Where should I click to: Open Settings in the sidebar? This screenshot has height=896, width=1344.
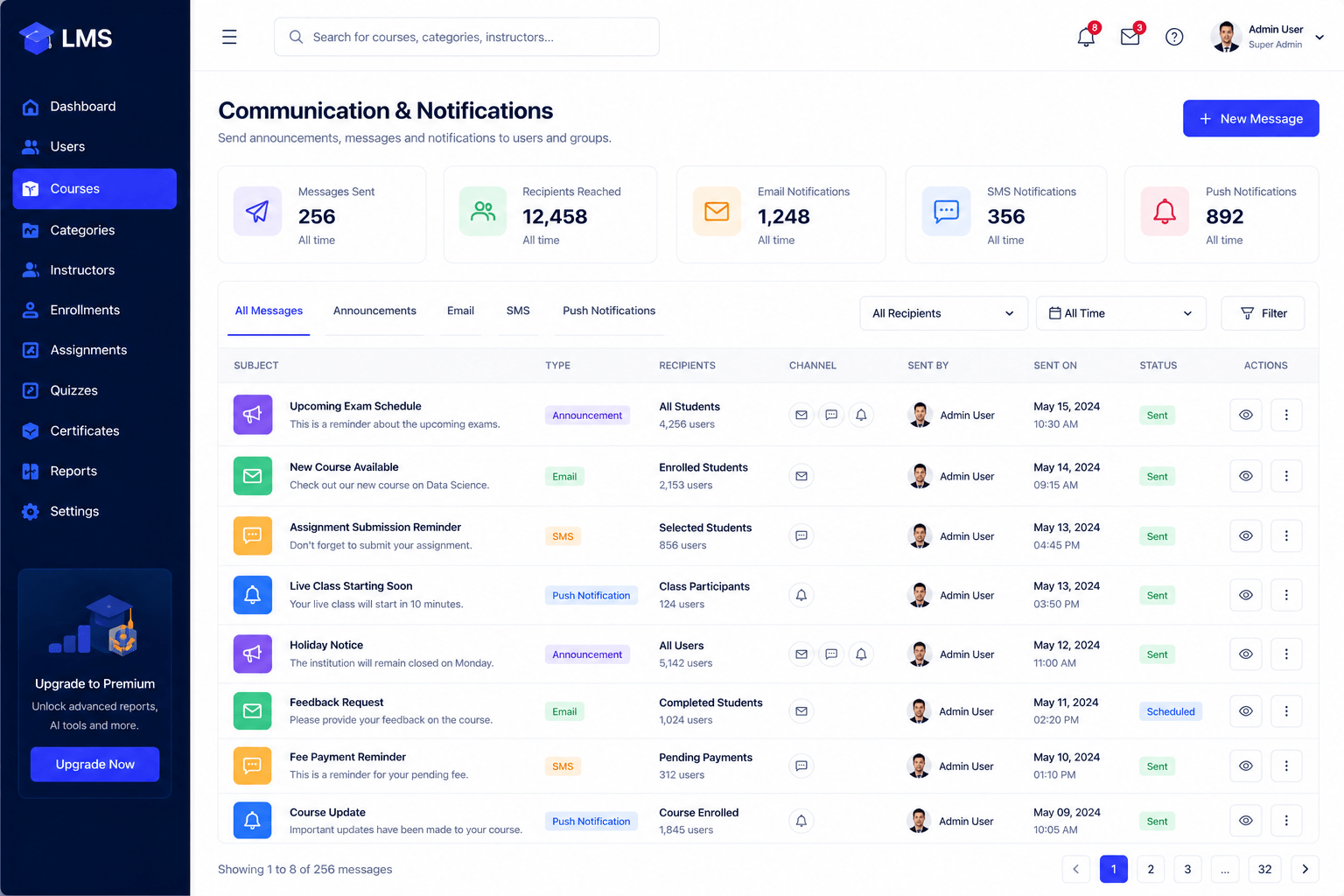point(94,511)
